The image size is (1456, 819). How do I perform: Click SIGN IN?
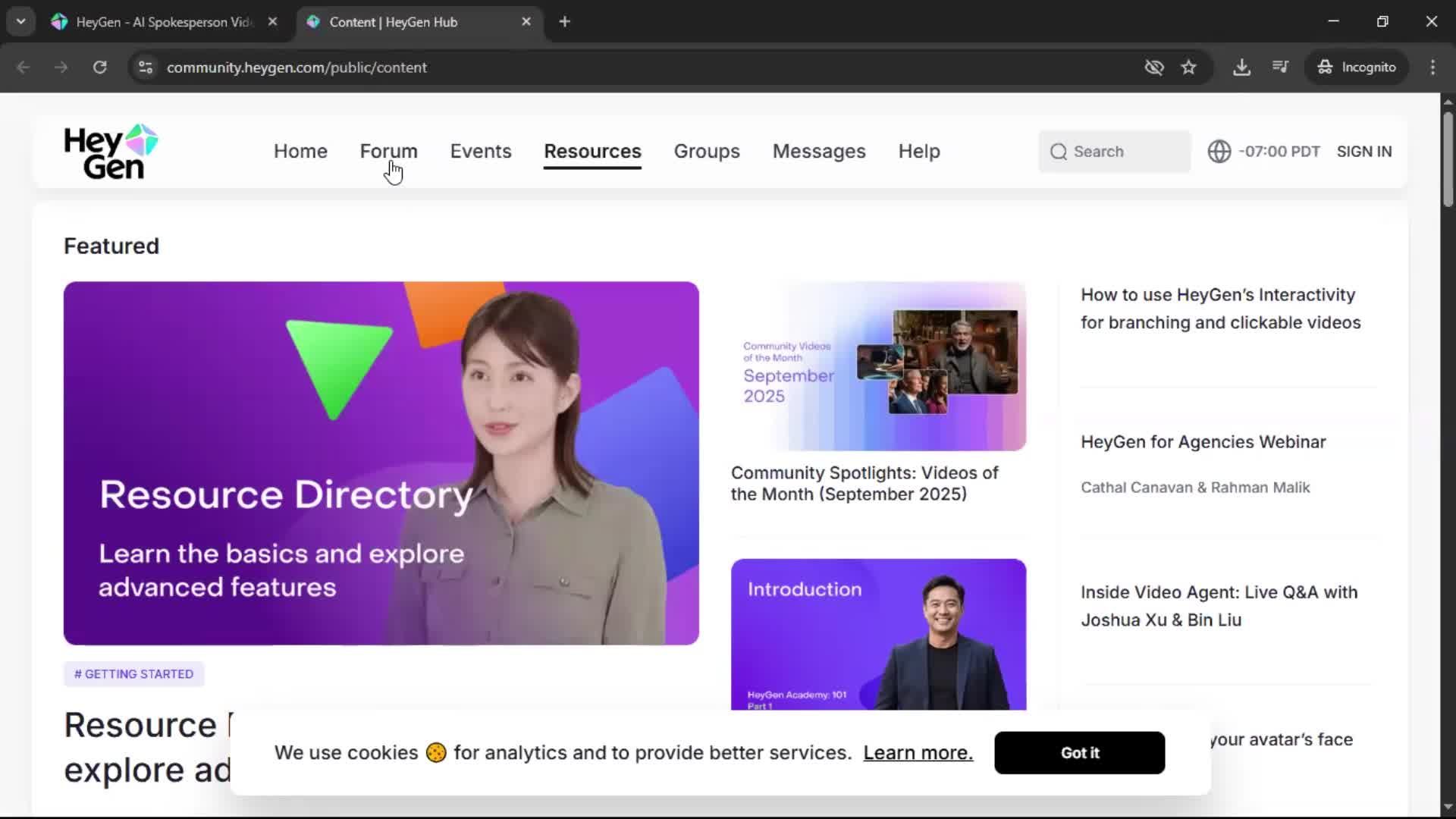pyautogui.click(x=1363, y=152)
